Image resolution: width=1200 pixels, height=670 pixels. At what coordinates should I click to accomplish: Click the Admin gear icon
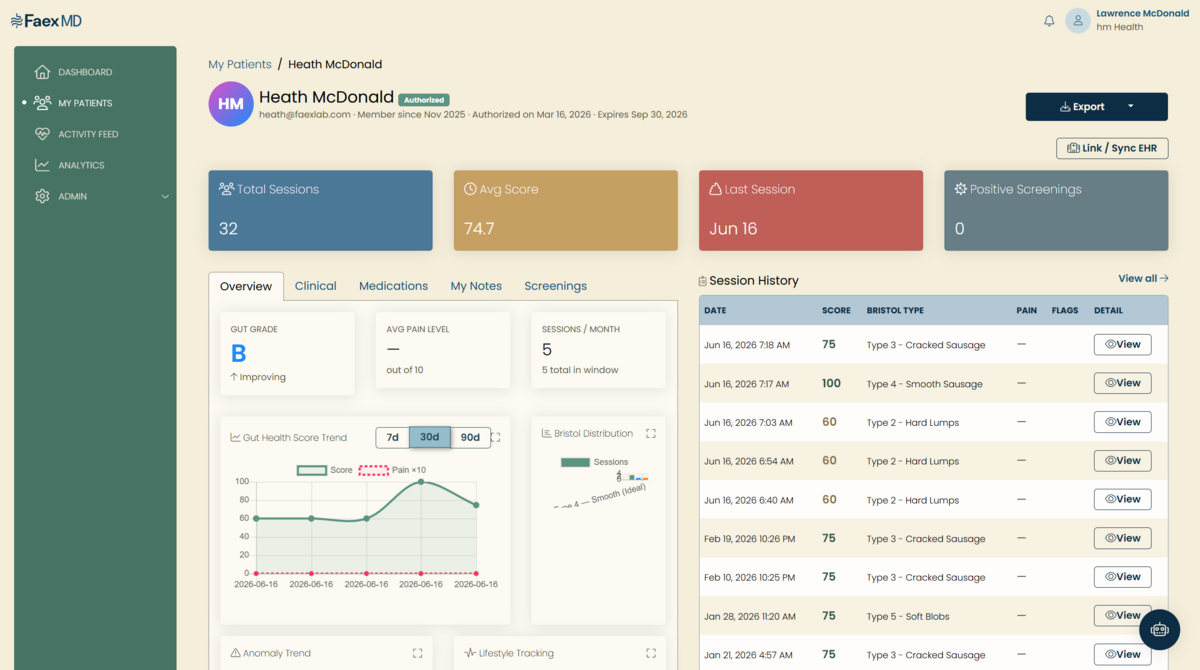point(42,196)
